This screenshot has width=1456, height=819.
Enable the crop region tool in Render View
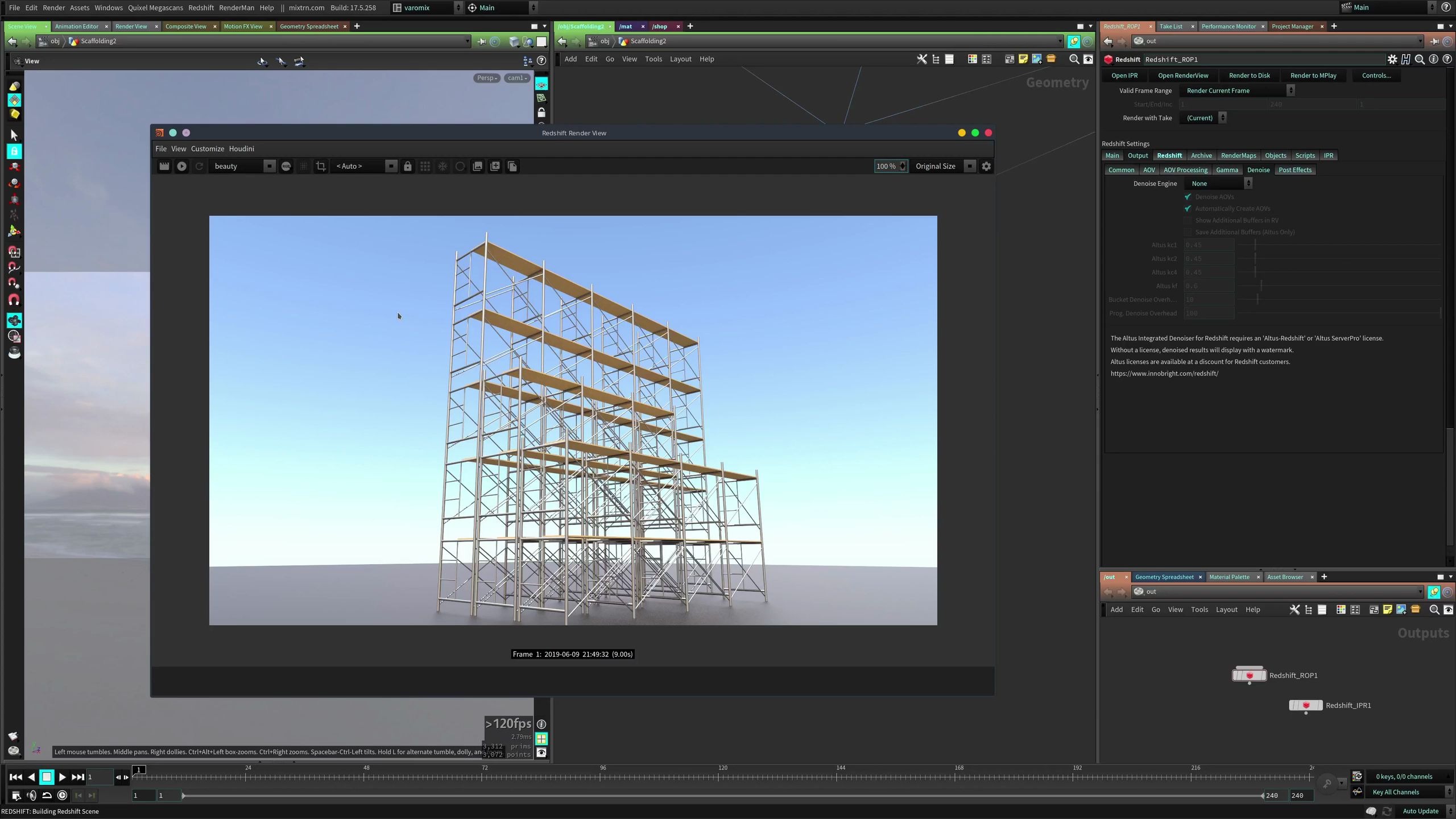[x=321, y=166]
